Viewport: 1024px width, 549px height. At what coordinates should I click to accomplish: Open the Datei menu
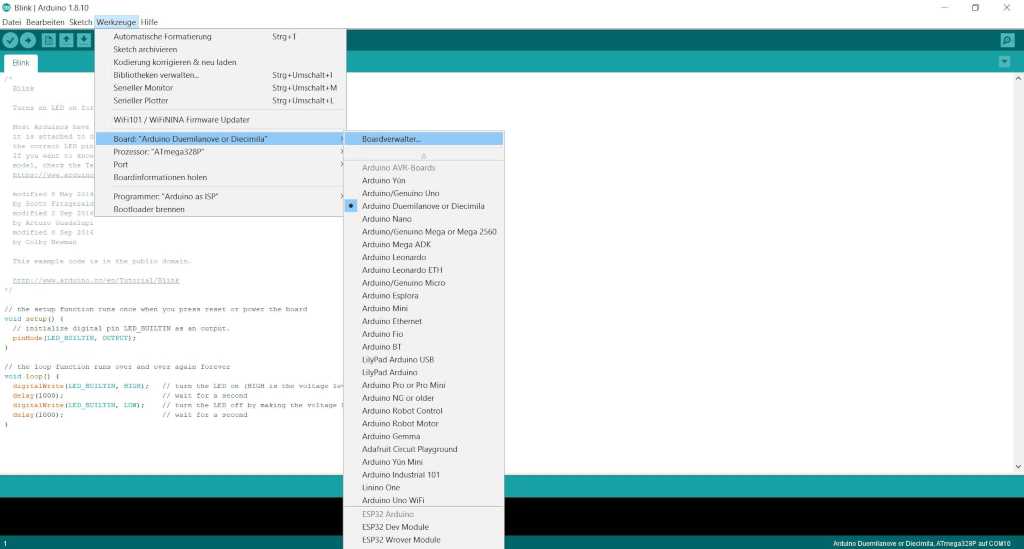(11, 22)
